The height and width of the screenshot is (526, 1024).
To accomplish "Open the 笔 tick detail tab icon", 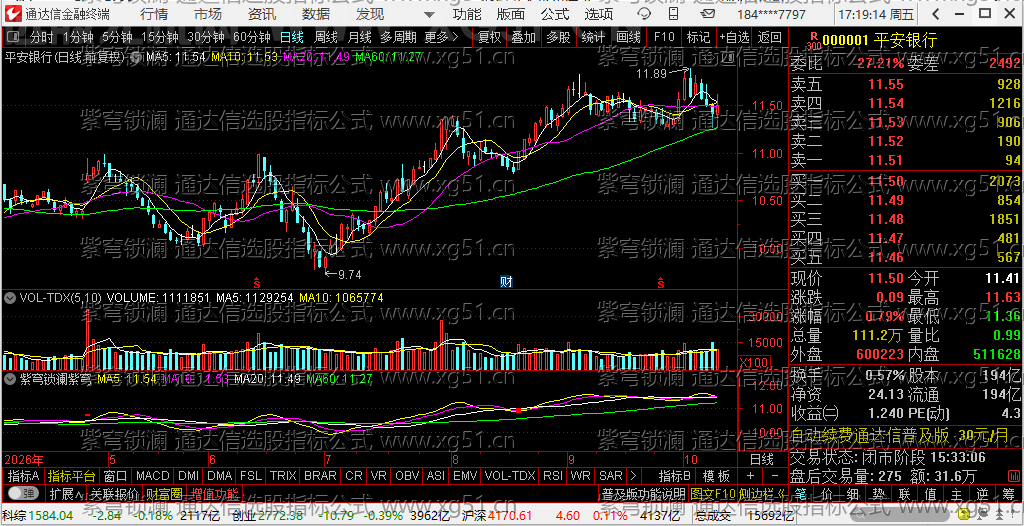I will 800,492.
